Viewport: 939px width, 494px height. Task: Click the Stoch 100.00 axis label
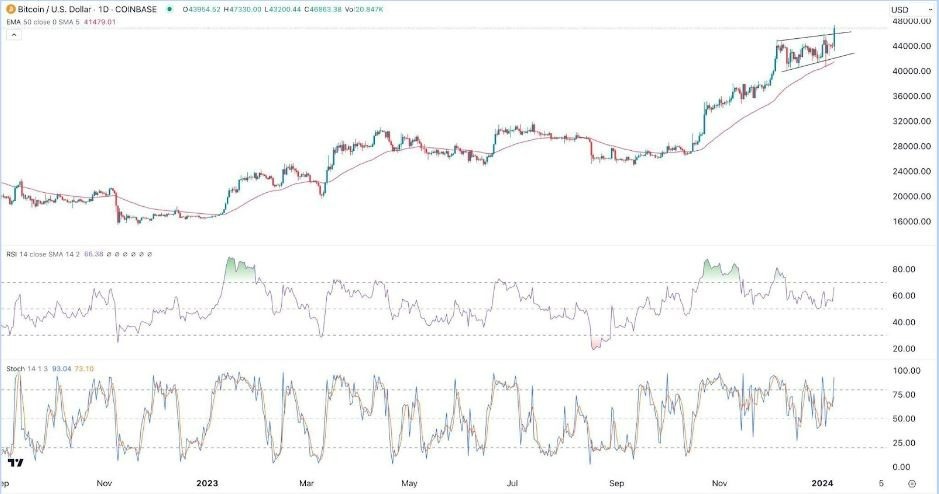(x=906, y=371)
